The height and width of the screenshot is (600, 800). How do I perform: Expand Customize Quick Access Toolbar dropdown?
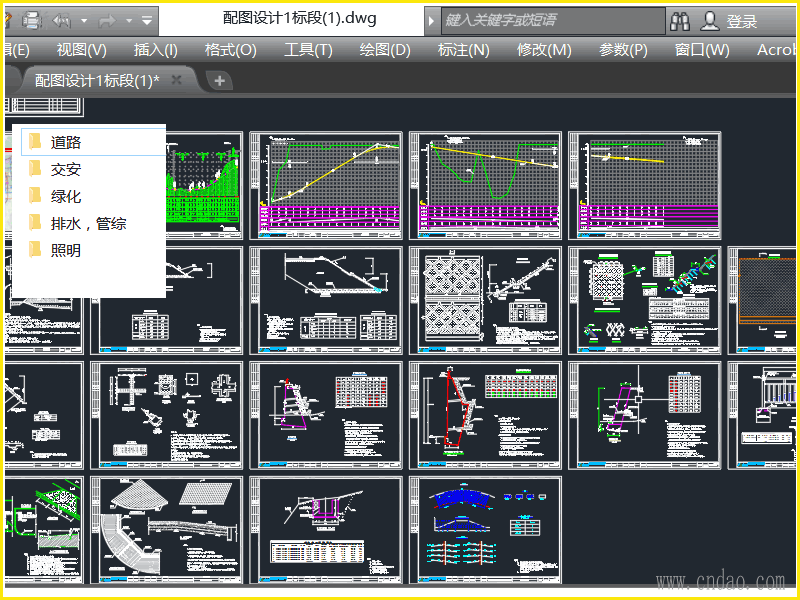click(147, 21)
